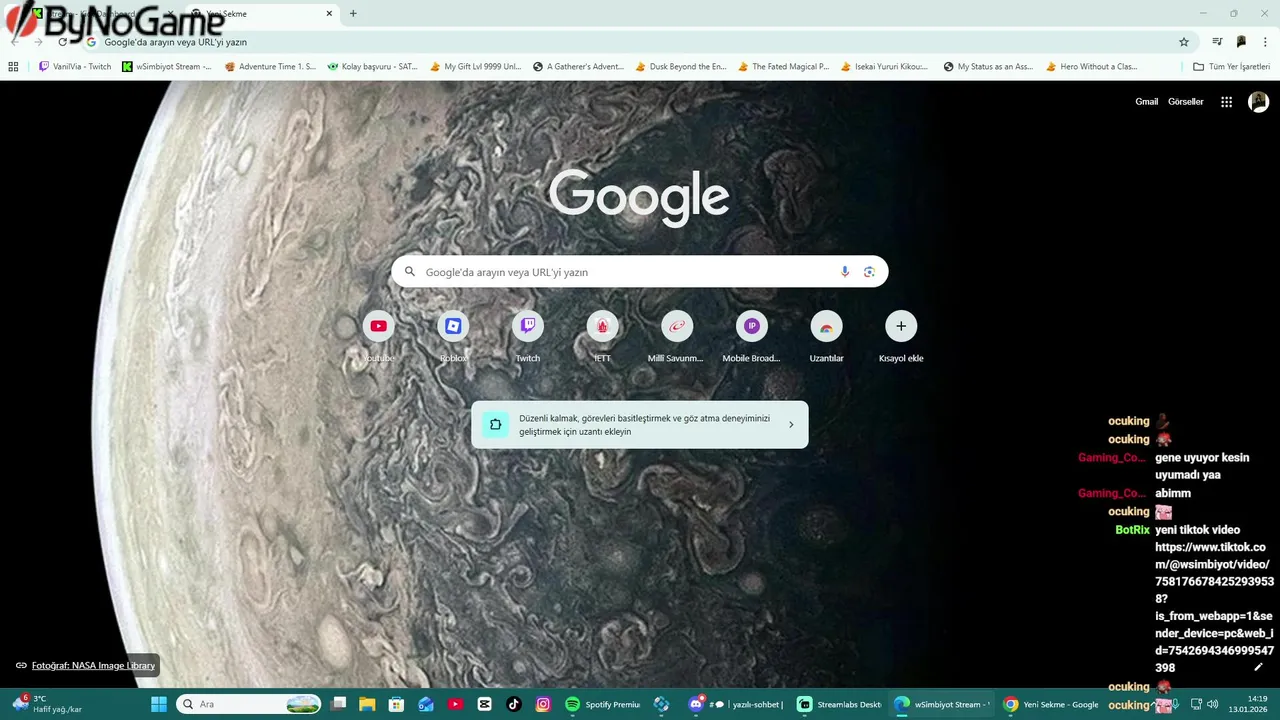
Task: Click the Google search box
Action: tap(640, 272)
